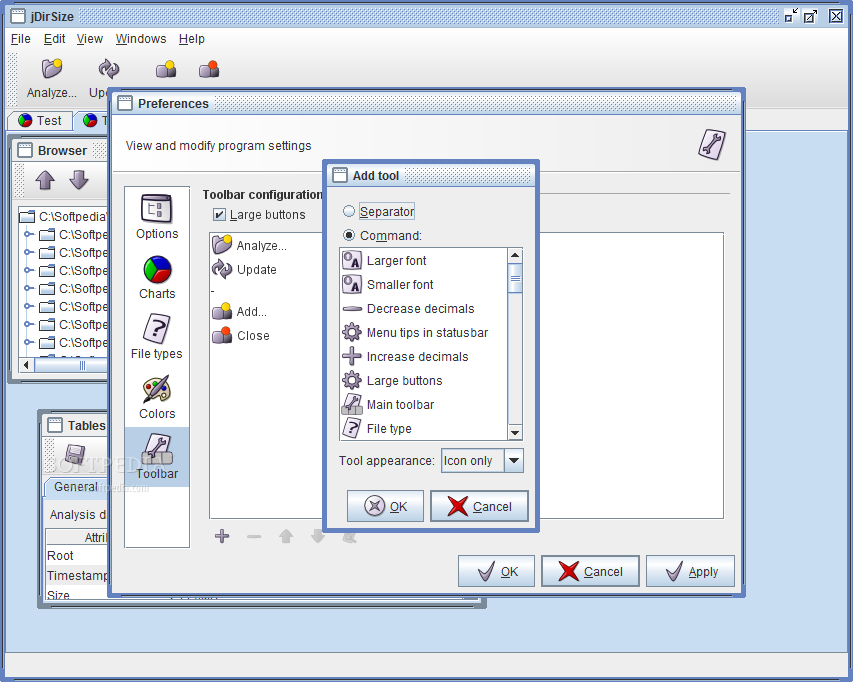Click the Analyze folder icon in main toolbar
The image size is (853, 682).
point(52,69)
